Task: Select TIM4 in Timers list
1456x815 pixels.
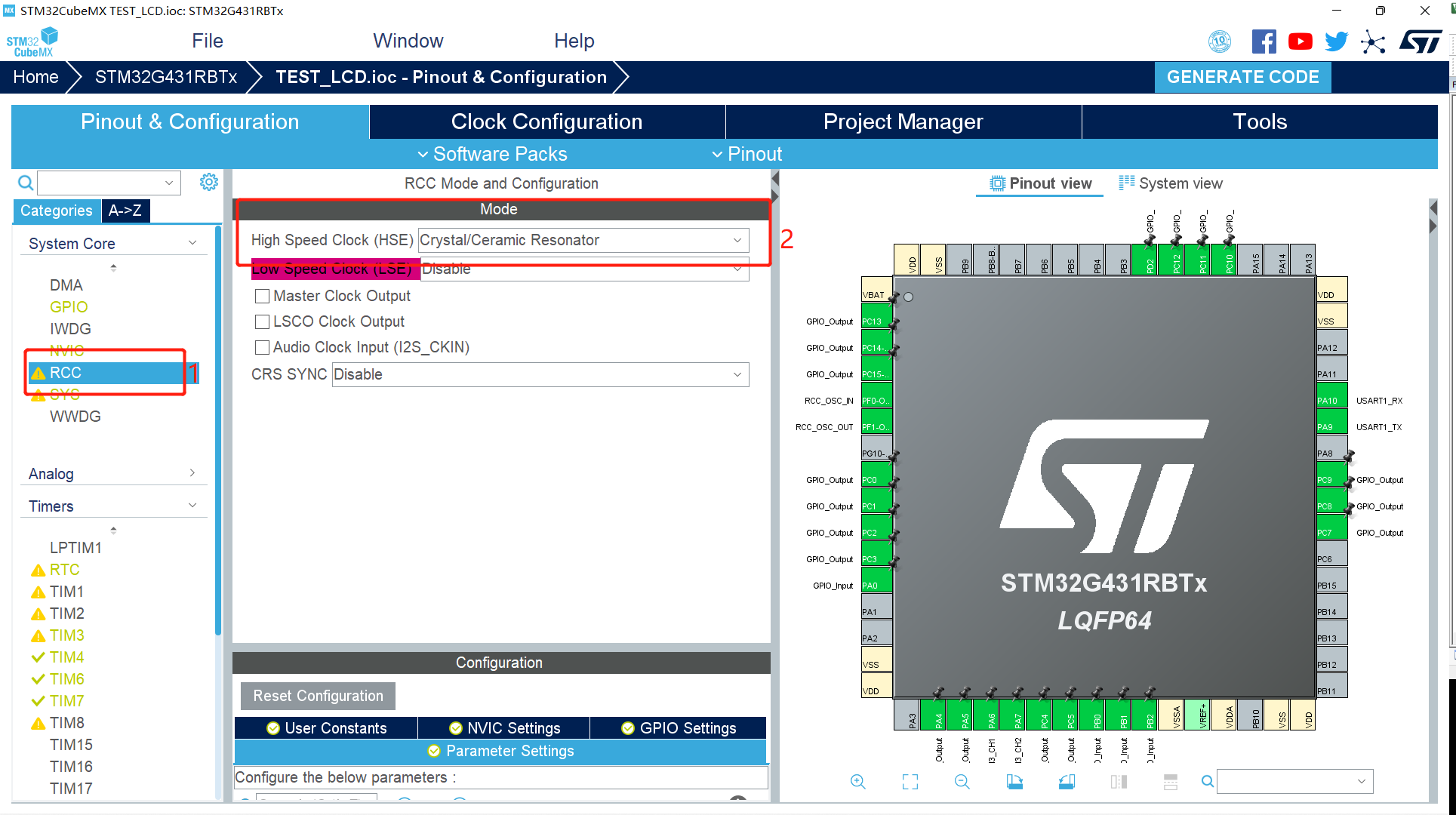Action: point(66,657)
